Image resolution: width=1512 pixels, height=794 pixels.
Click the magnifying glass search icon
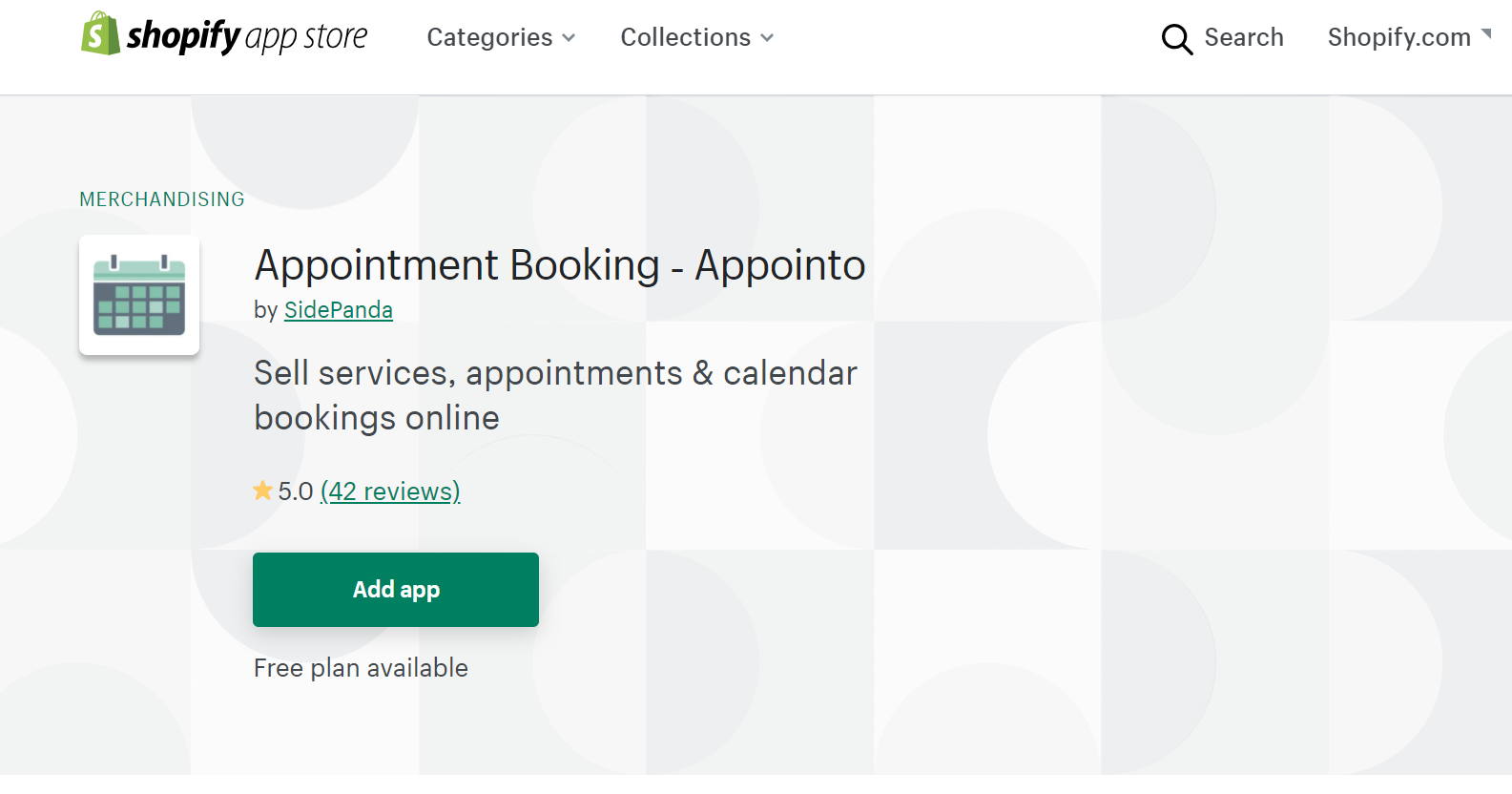click(x=1176, y=39)
